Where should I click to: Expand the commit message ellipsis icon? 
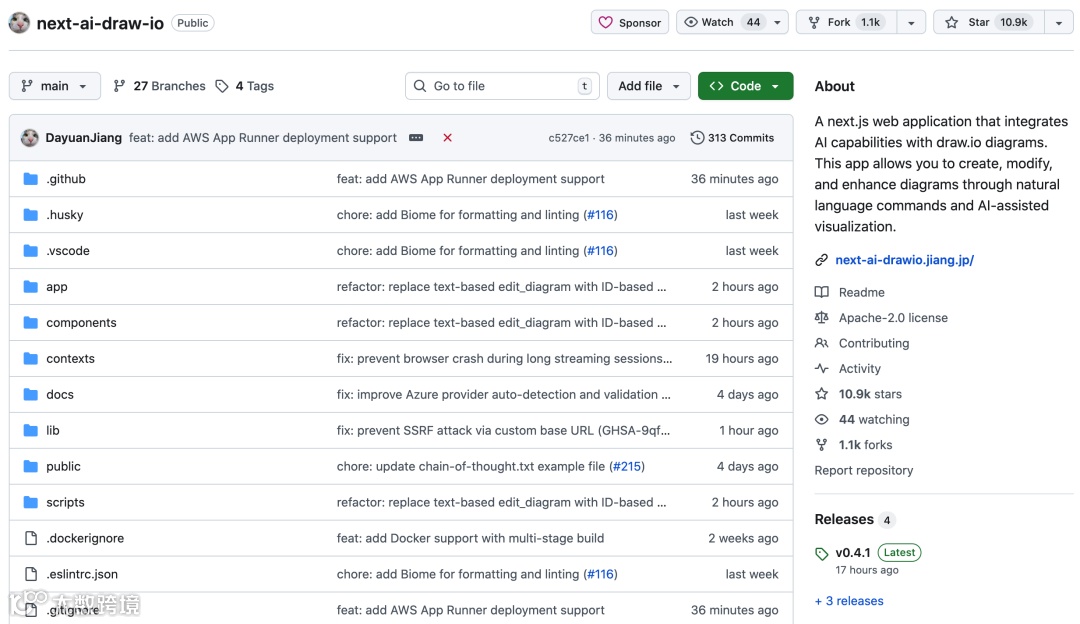pos(416,138)
